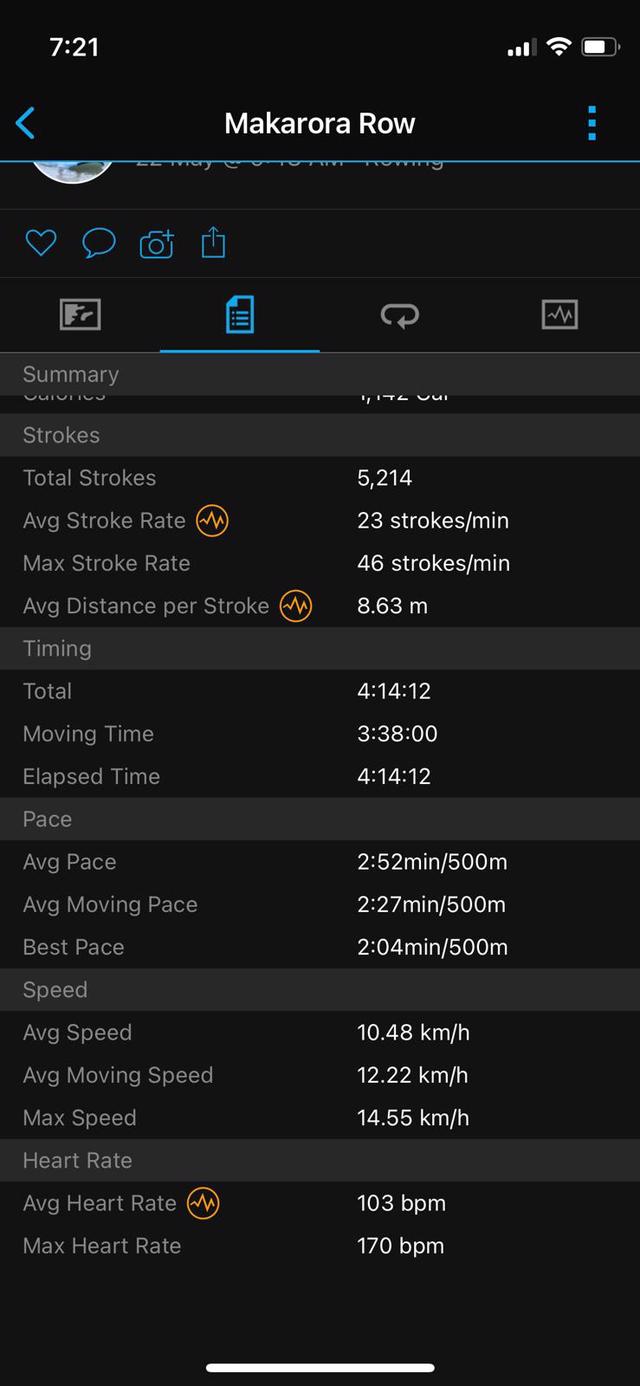Switch to the map overview tab
The image size is (640, 1386).
(x=80, y=316)
